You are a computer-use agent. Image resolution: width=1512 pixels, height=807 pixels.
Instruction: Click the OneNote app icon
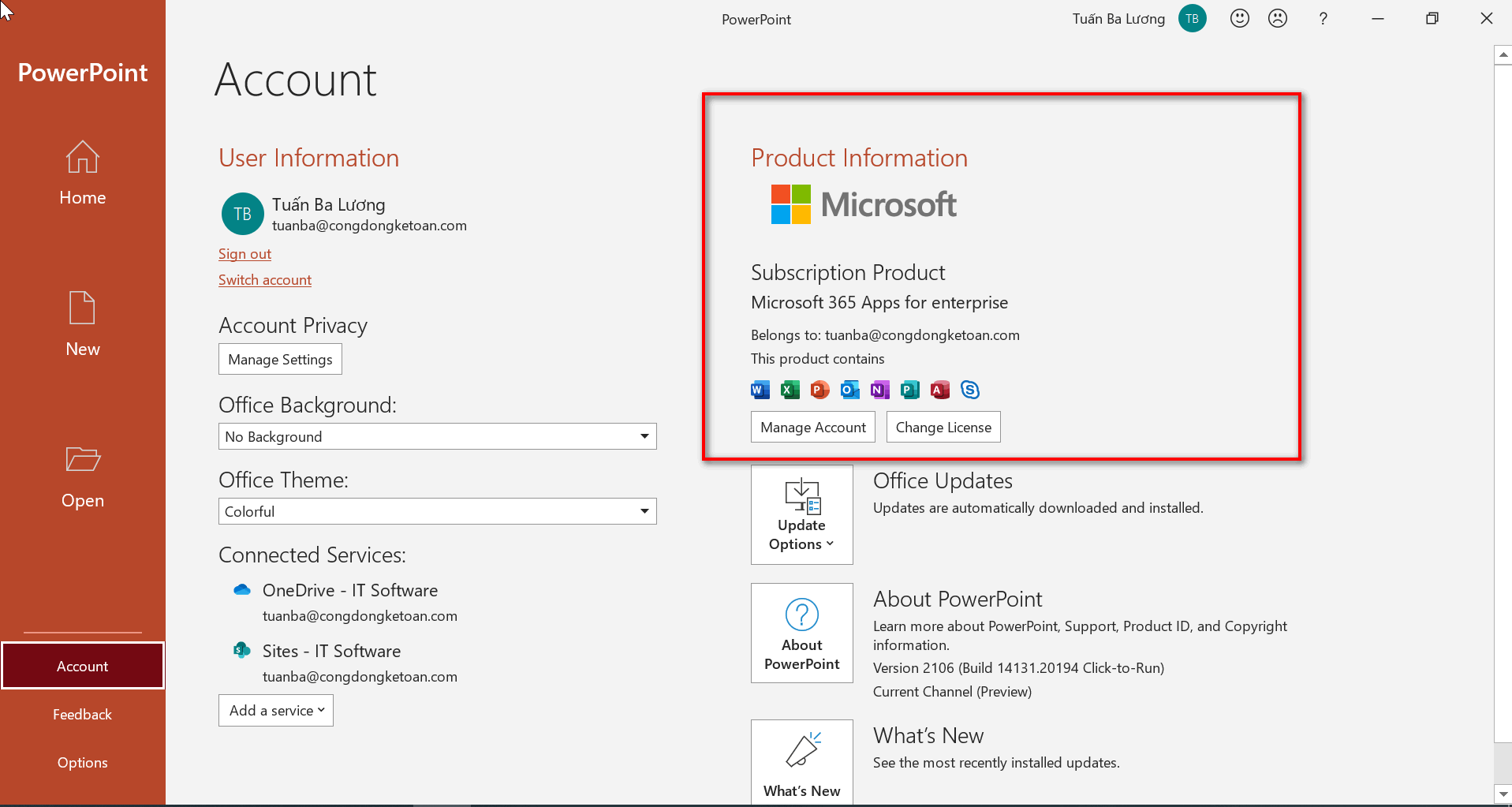[880, 390]
